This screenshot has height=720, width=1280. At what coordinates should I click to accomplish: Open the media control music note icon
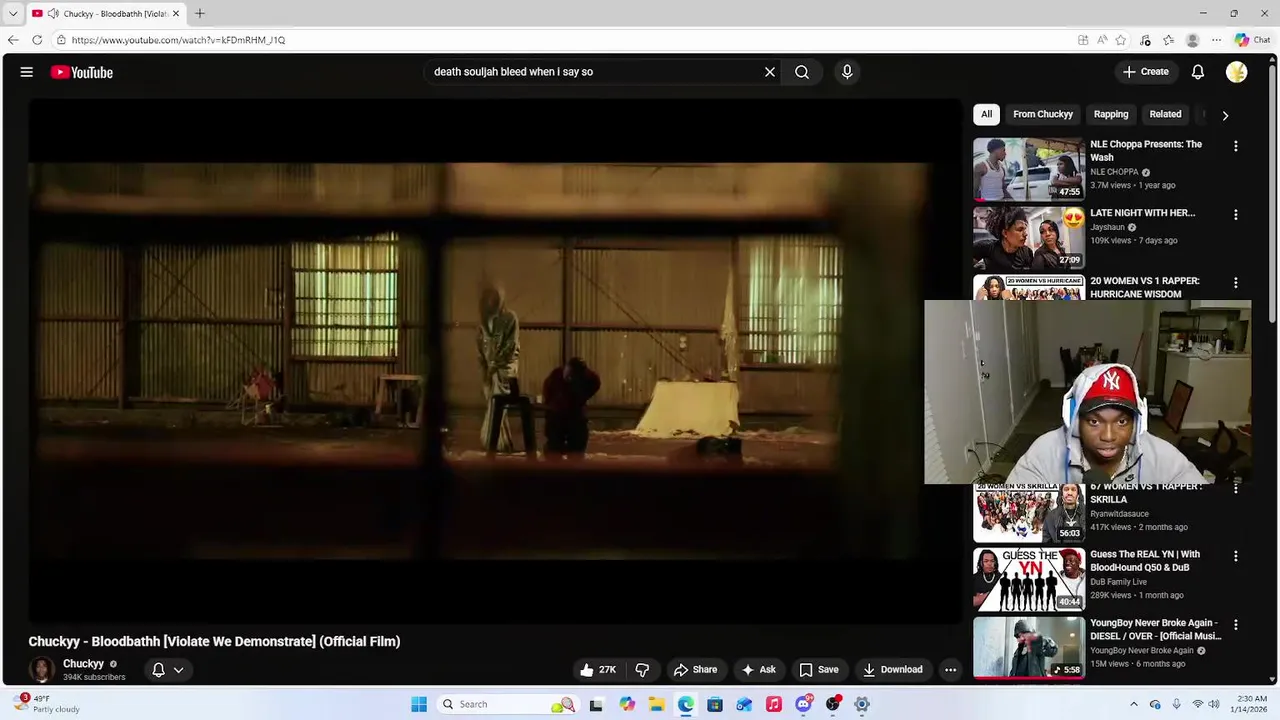point(1145,40)
